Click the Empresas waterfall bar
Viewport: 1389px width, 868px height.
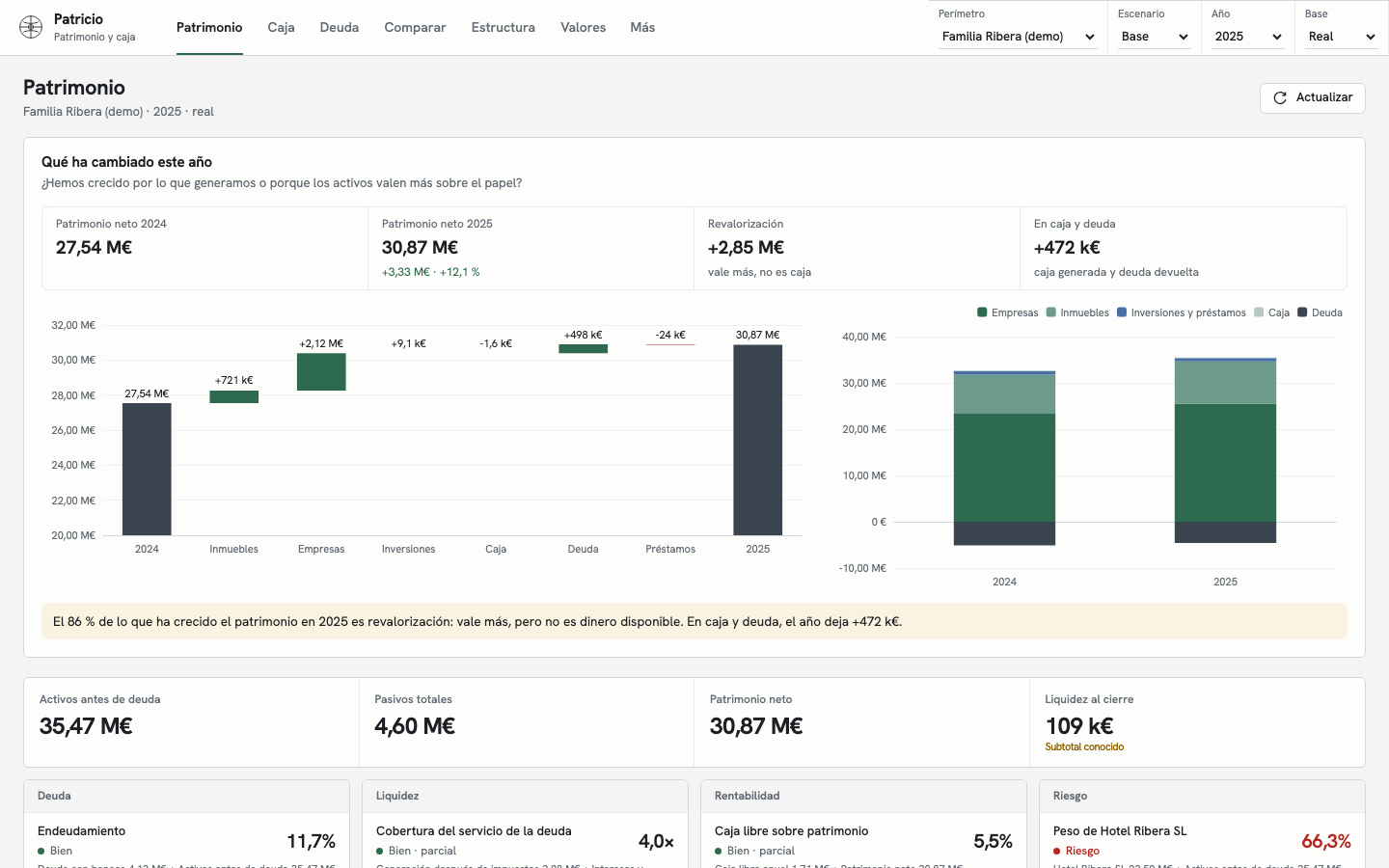[x=321, y=372]
